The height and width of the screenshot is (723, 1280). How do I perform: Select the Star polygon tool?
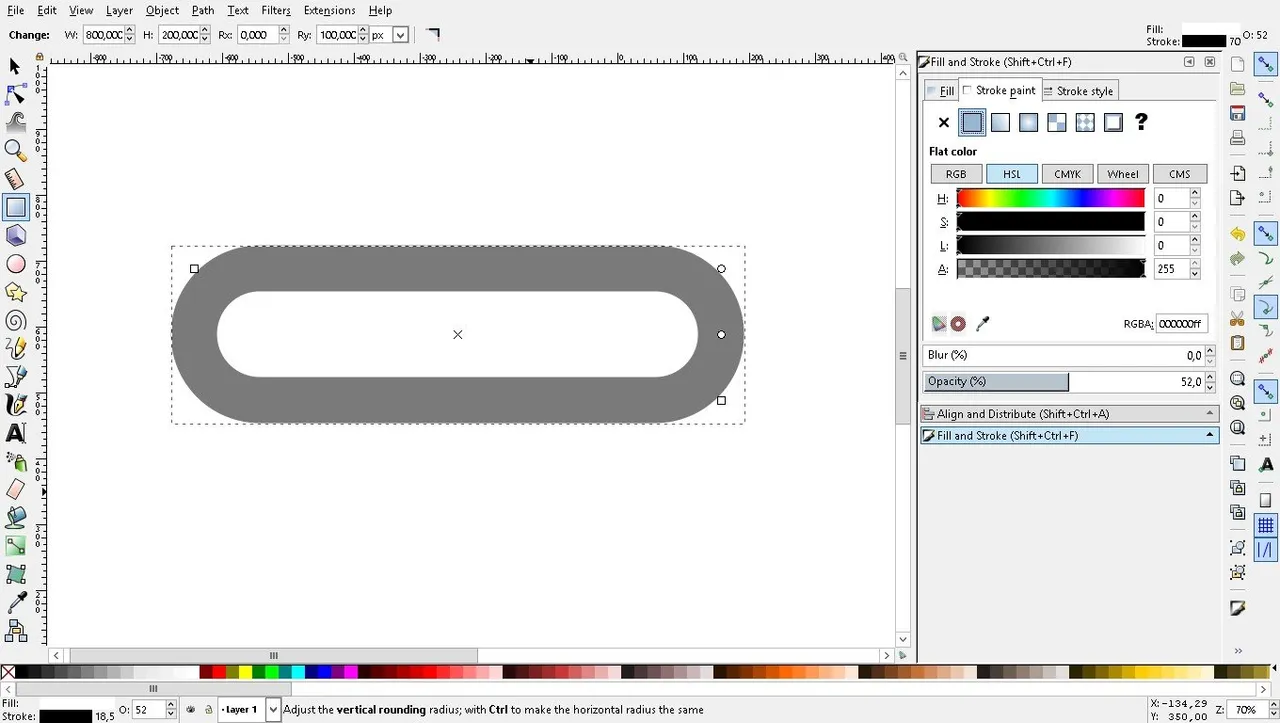tap(15, 292)
